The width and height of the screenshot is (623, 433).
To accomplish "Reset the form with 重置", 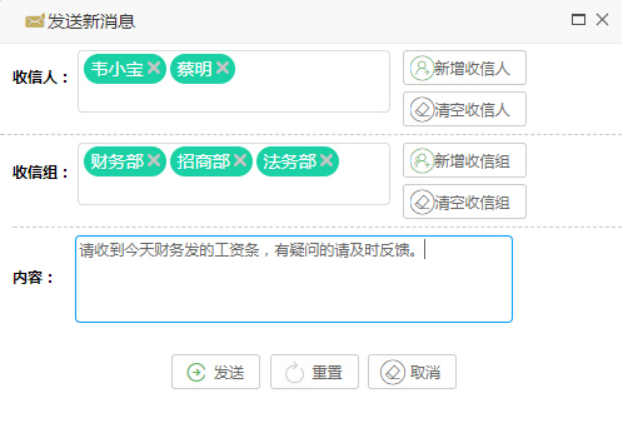I will [x=314, y=372].
